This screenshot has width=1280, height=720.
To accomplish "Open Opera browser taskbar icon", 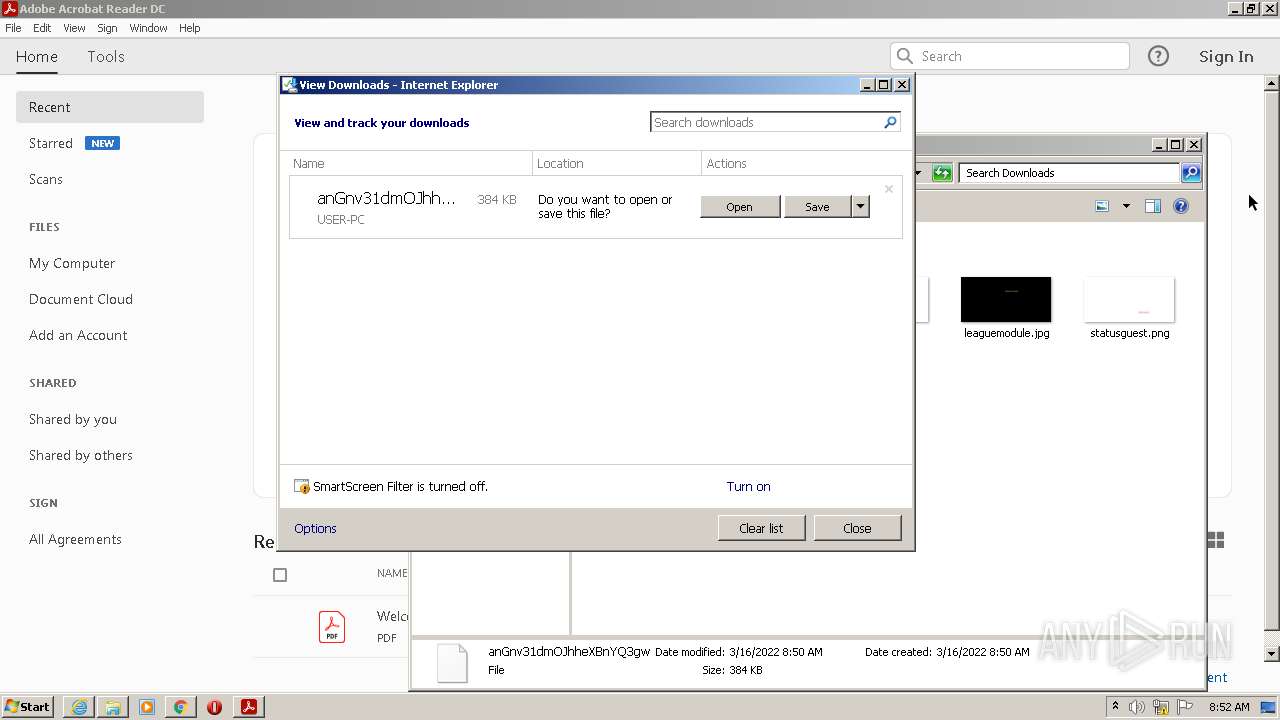I will tap(214, 706).
